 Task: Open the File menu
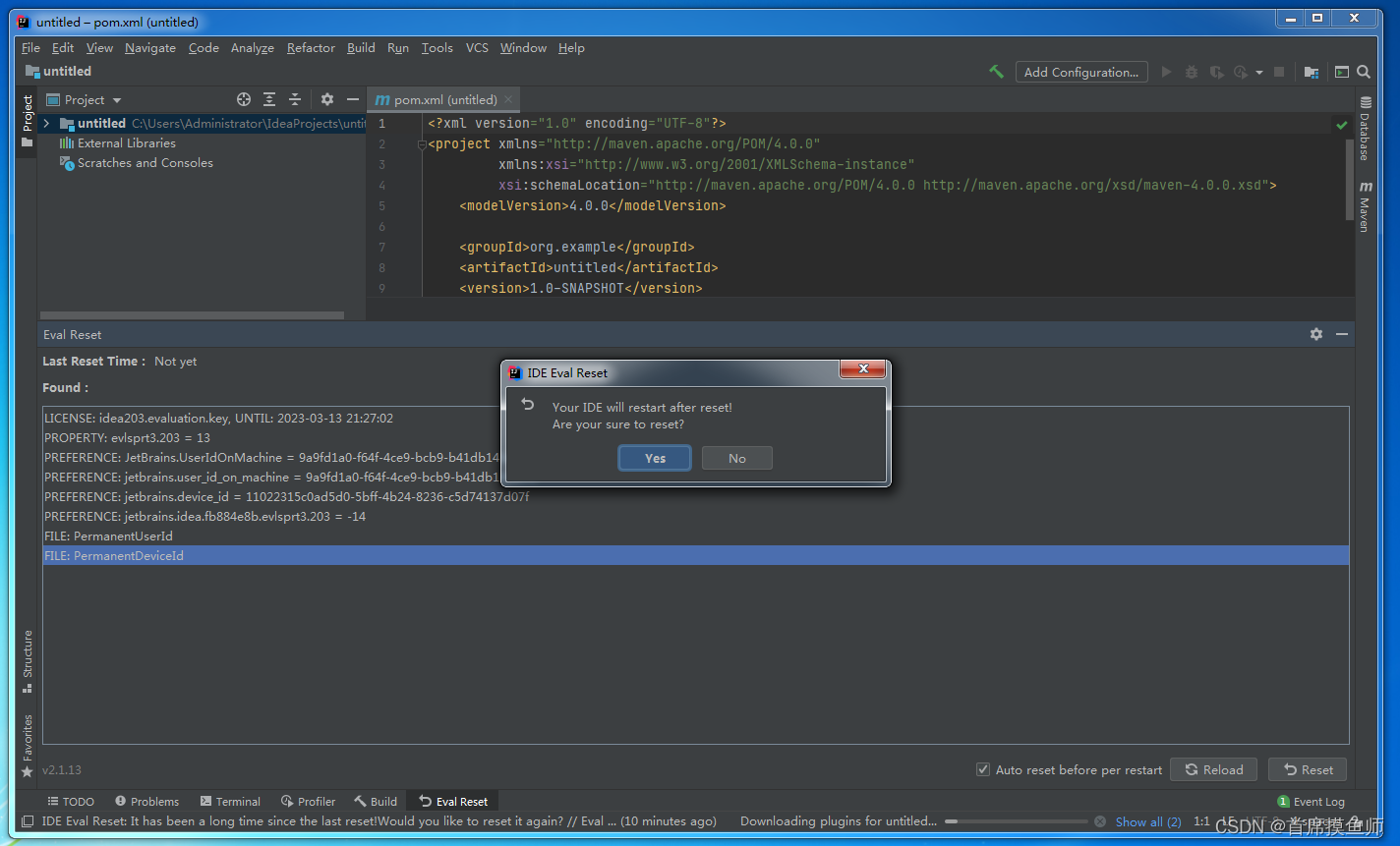pyautogui.click(x=30, y=47)
